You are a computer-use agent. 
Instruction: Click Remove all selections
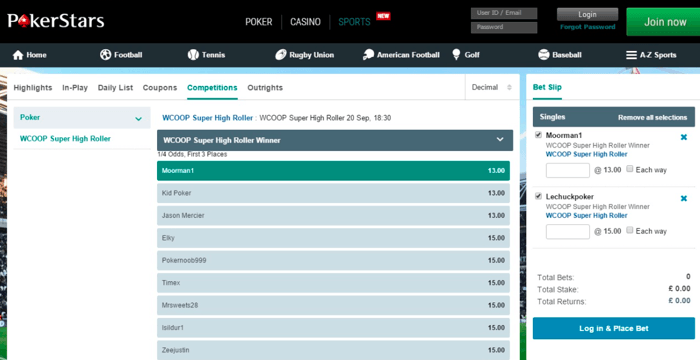[652, 117]
